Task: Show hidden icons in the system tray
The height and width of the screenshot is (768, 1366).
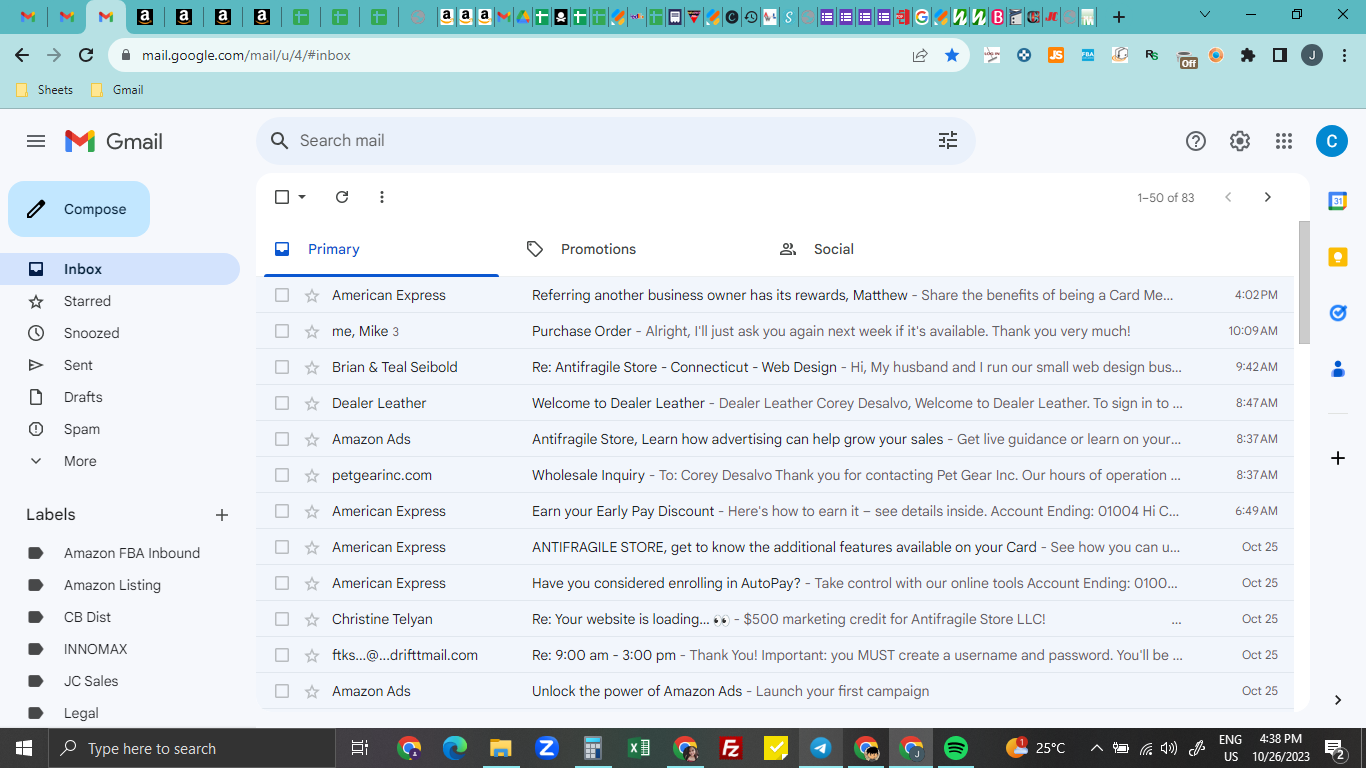Action: pyautogui.click(x=1096, y=748)
